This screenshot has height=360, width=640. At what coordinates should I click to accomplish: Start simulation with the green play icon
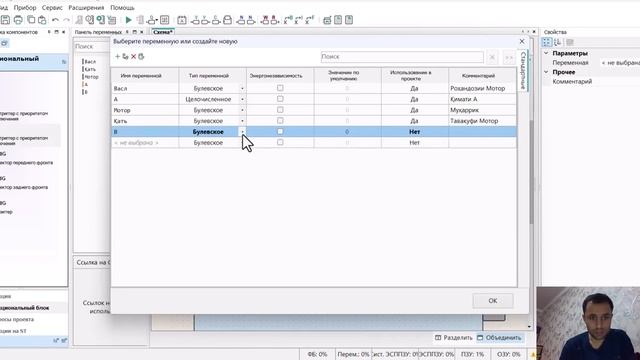pyautogui.click(x=129, y=20)
